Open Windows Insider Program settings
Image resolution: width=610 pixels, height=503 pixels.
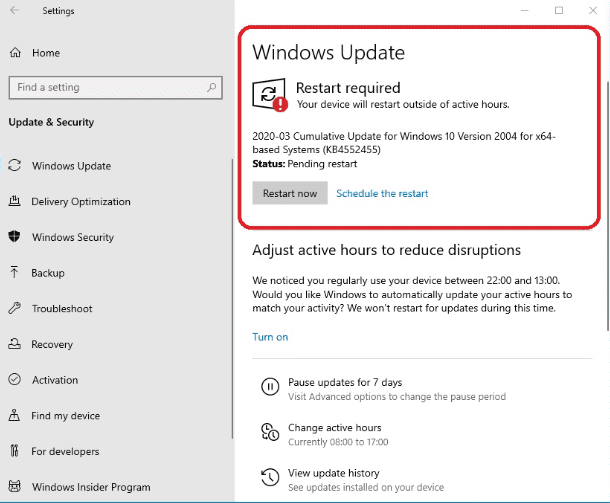pos(91,487)
